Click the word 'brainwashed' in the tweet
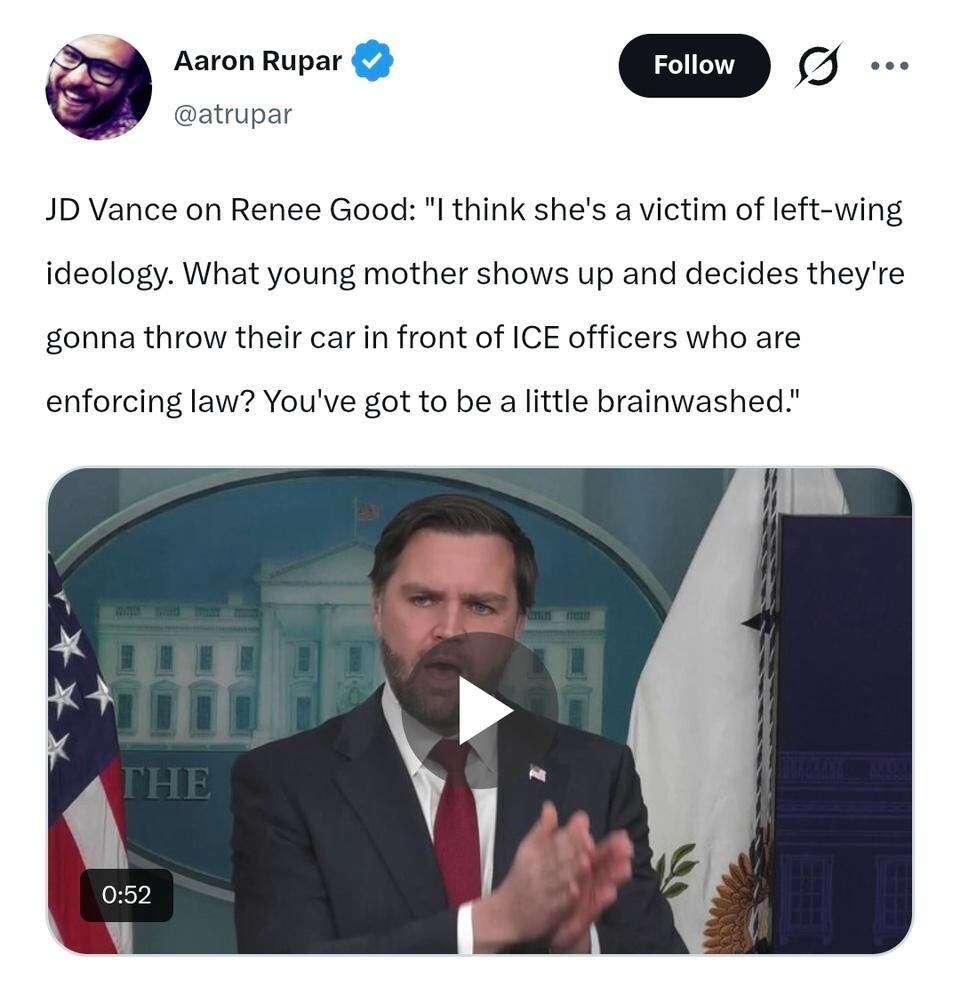This screenshot has height=986, width=960. tap(690, 401)
